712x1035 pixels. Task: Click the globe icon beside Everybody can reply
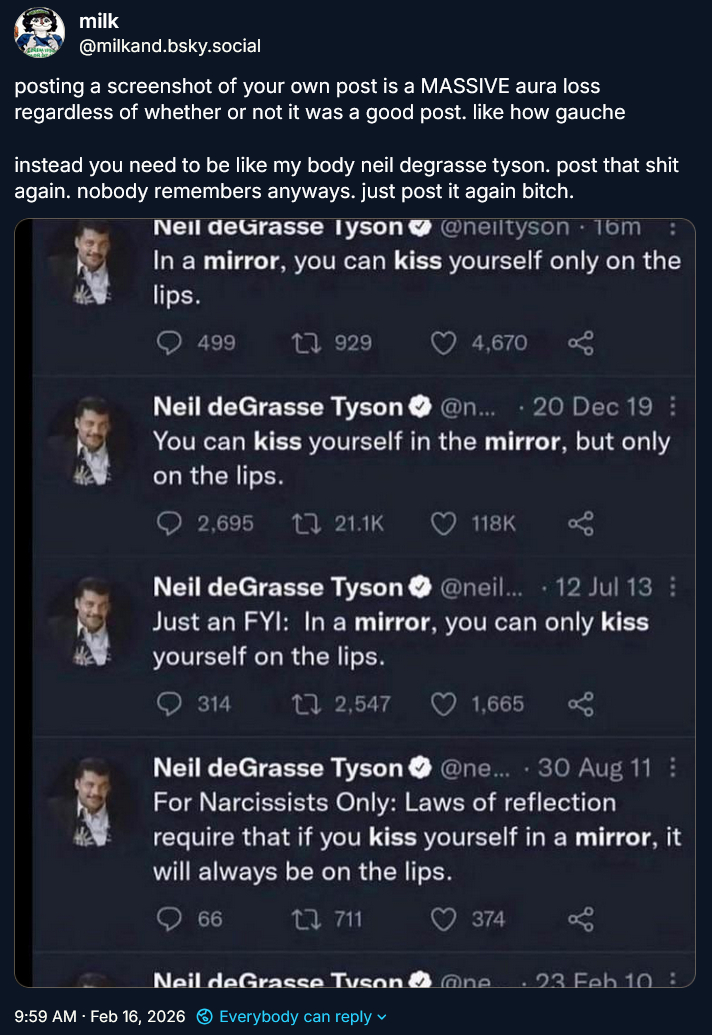(205, 1016)
